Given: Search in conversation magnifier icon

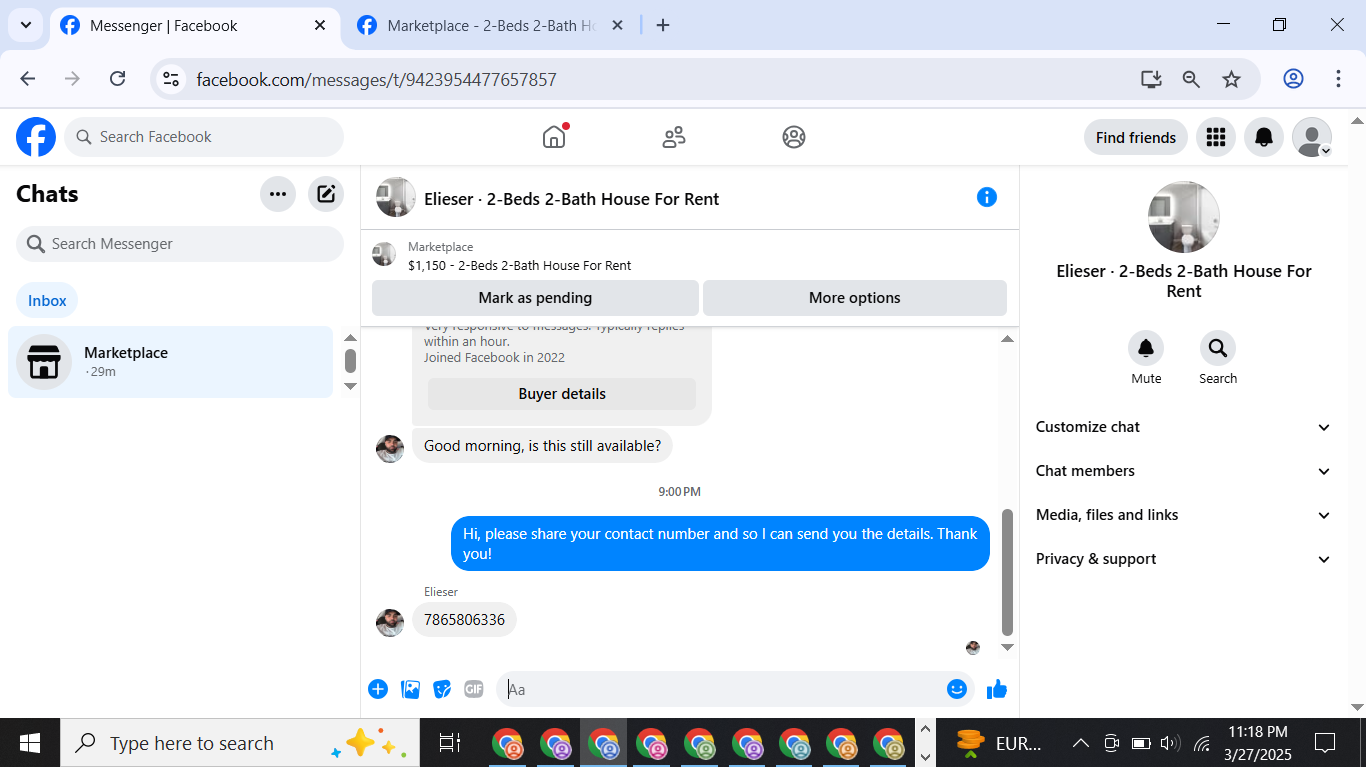Looking at the screenshot, I should 1218,348.
